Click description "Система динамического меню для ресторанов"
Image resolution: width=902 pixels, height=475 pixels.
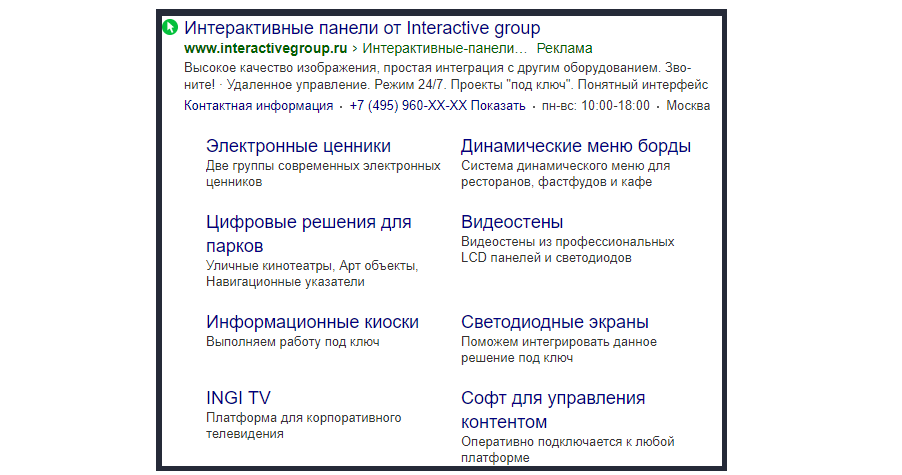click(565, 174)
